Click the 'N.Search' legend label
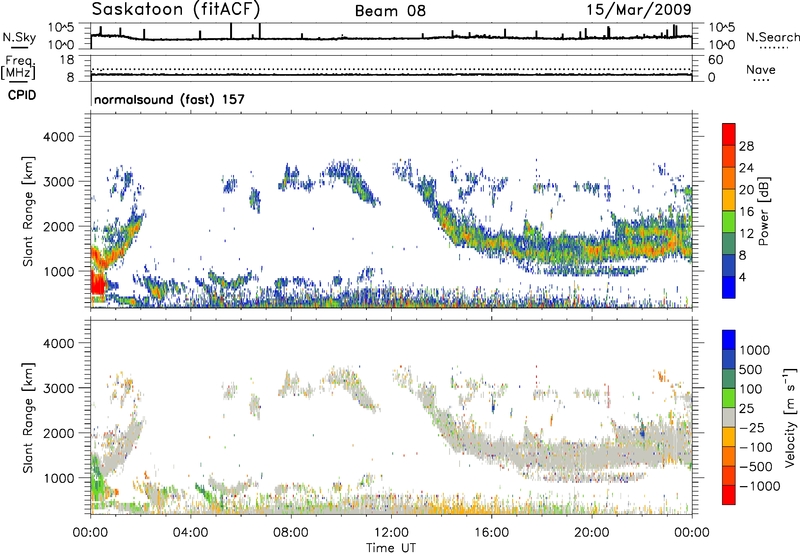The height and width of the screenshot is (554, 800). pyautogui.click(x=772, y=37)
